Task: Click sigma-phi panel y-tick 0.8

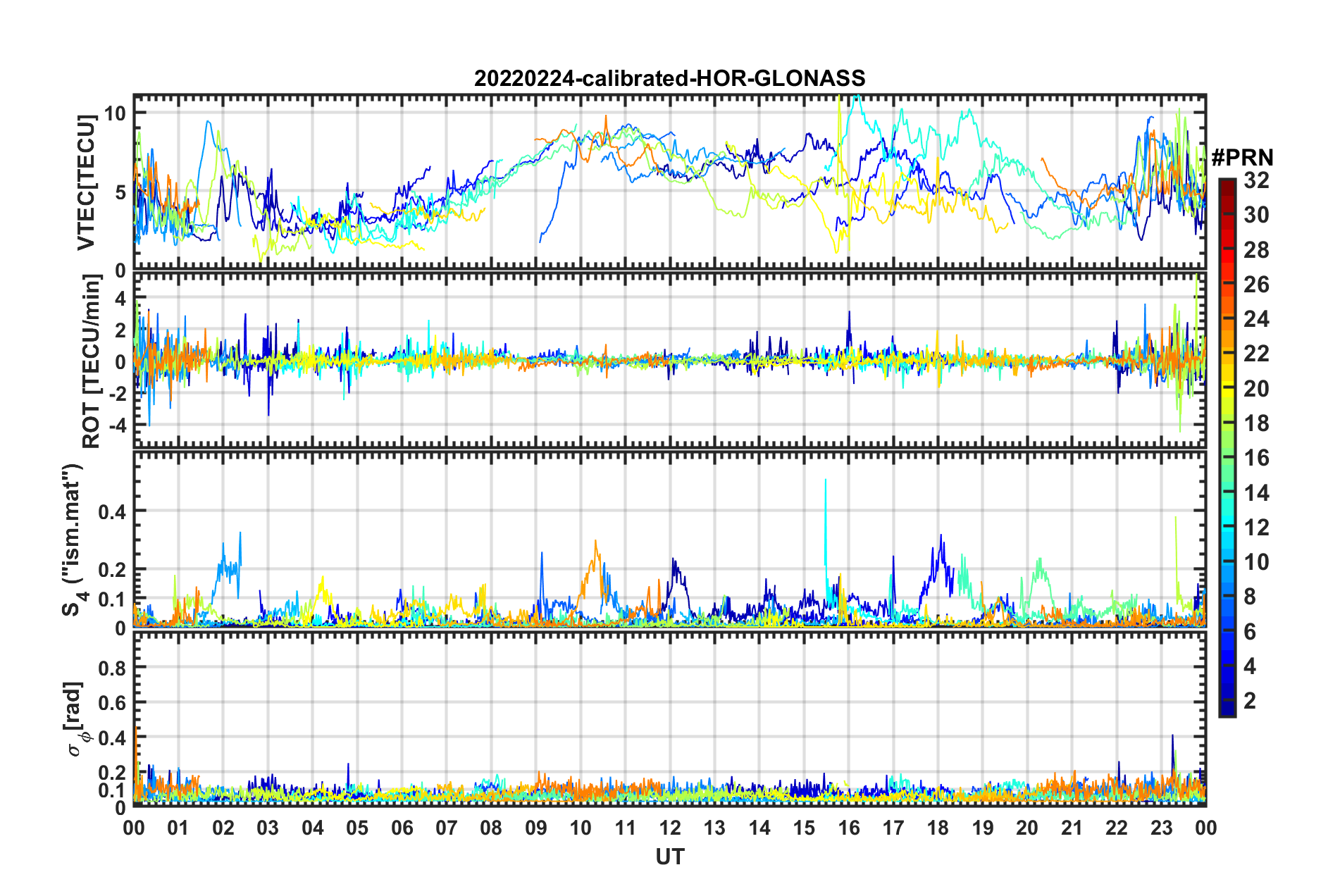Action: point(113,667)
